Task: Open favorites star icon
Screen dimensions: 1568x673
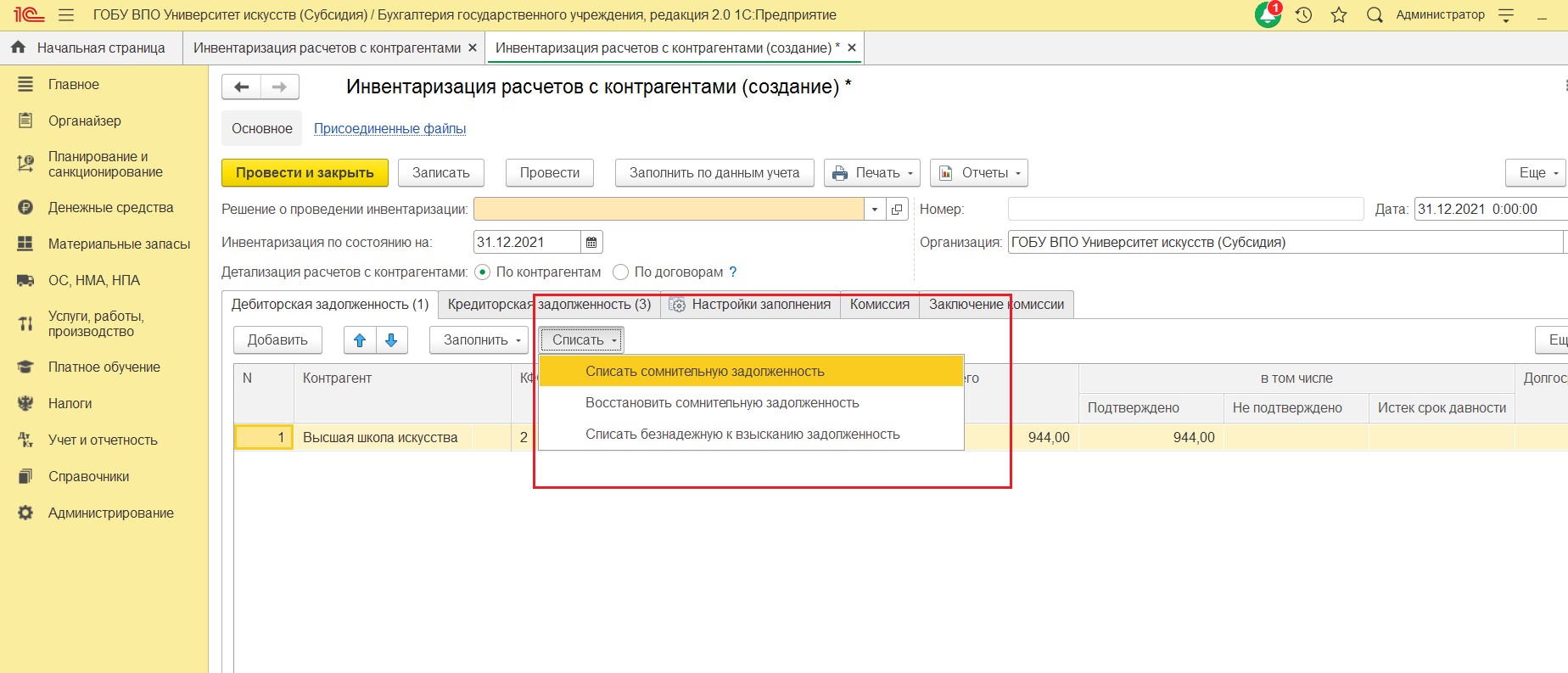Action: pos(1339,15)
